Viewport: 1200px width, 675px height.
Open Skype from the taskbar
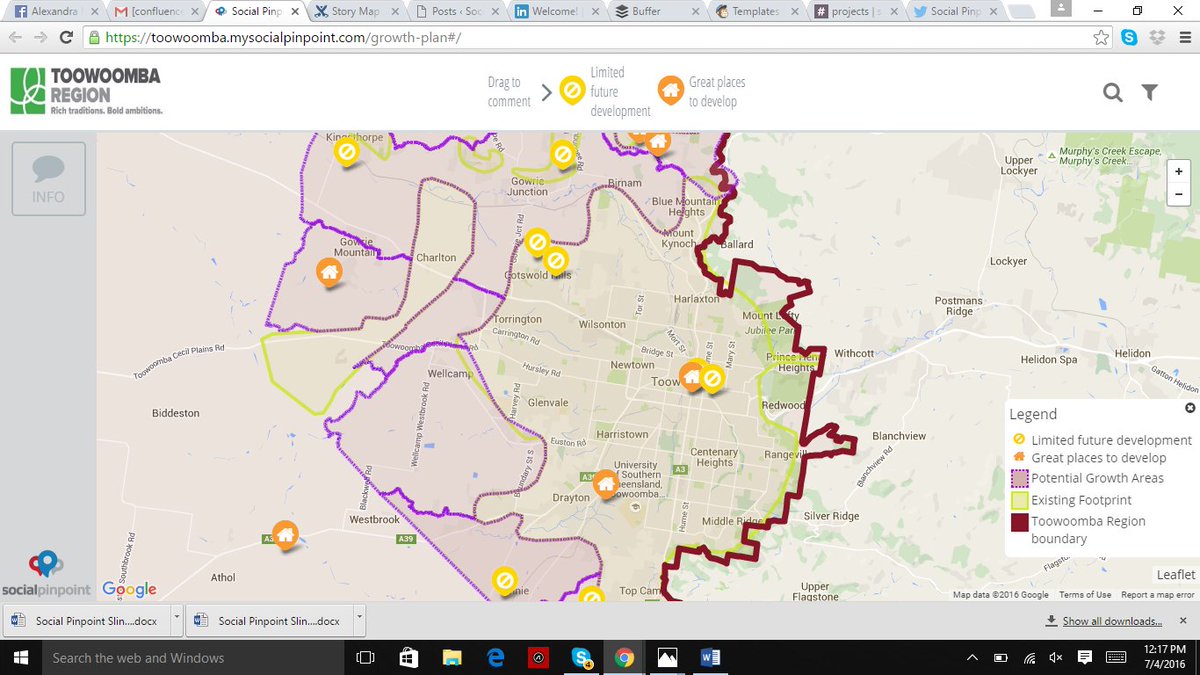click(x=581, y=657)
